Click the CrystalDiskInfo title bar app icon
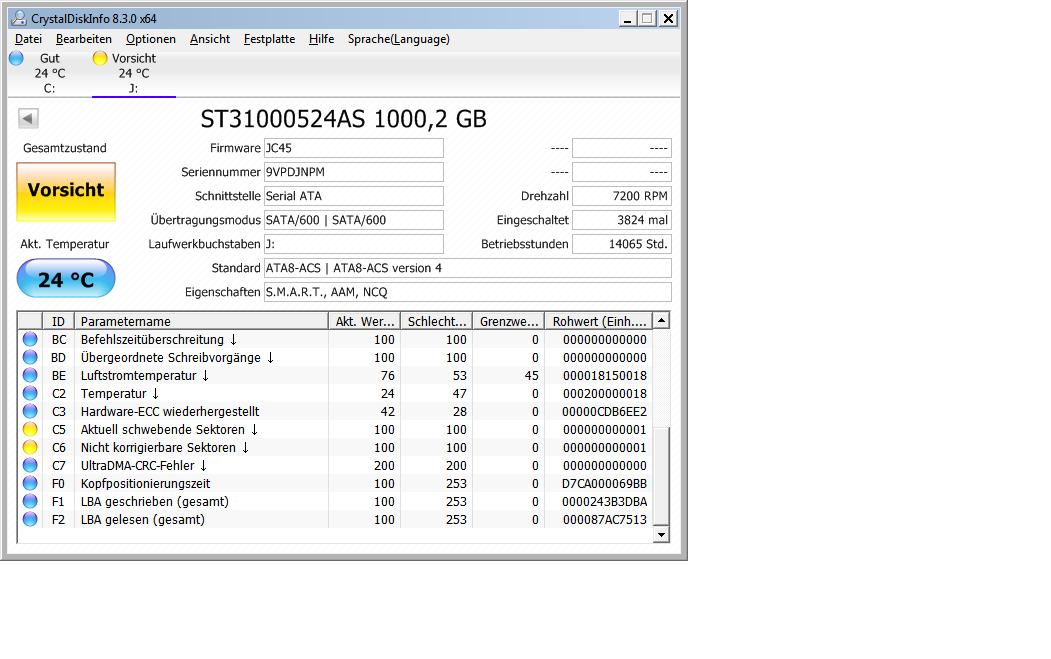 pos(19,18)
